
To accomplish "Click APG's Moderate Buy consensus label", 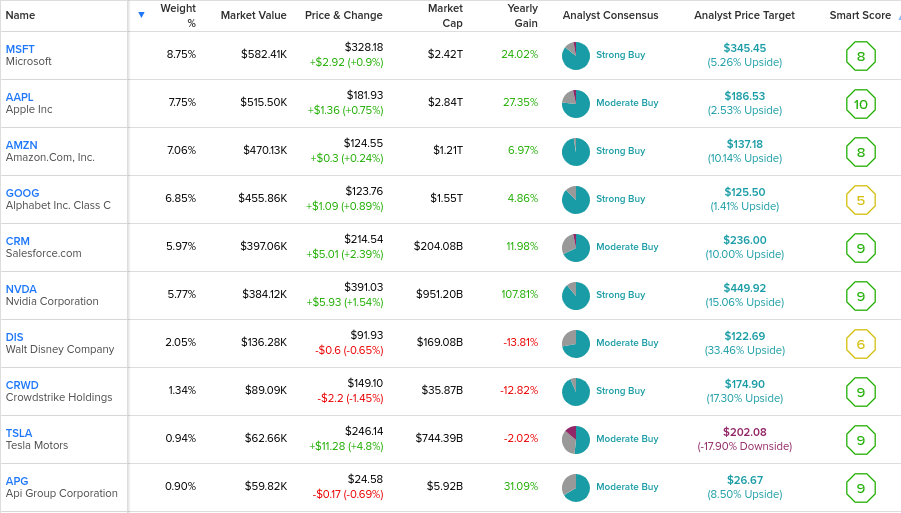I will 627,487.
